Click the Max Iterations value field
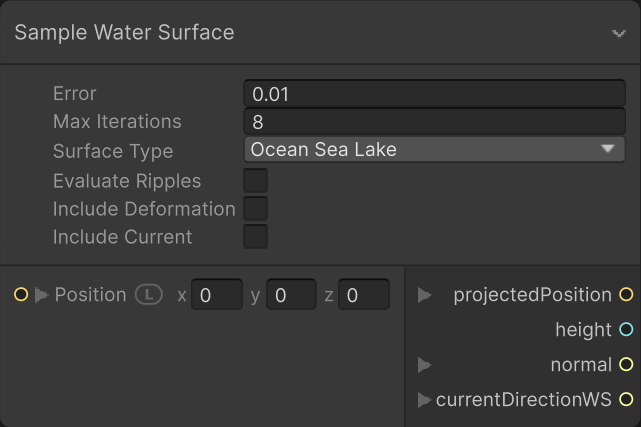The width and height of the screenshot is (641, 427). tap(434, 122)
